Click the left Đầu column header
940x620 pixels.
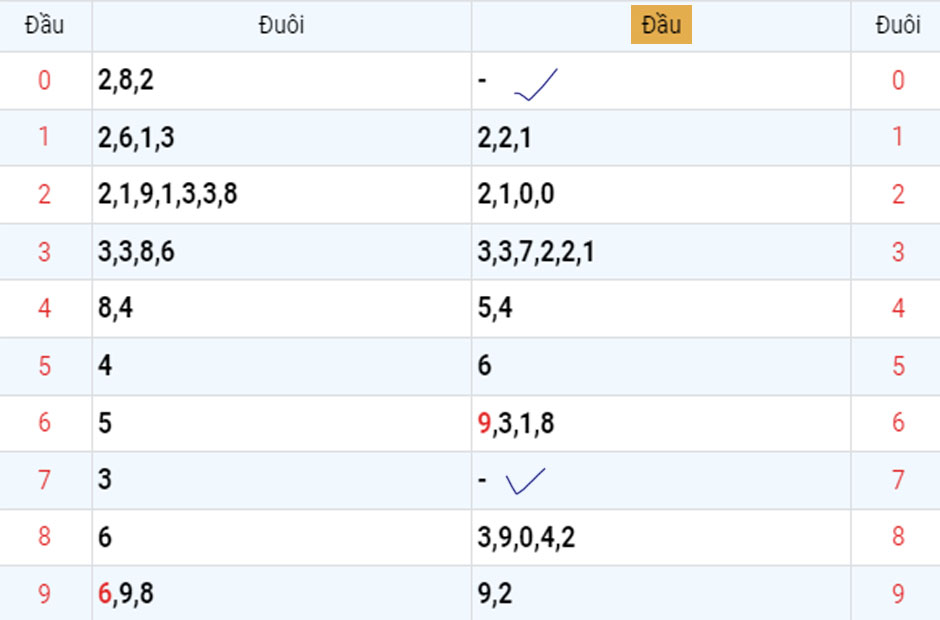(45, 26)
